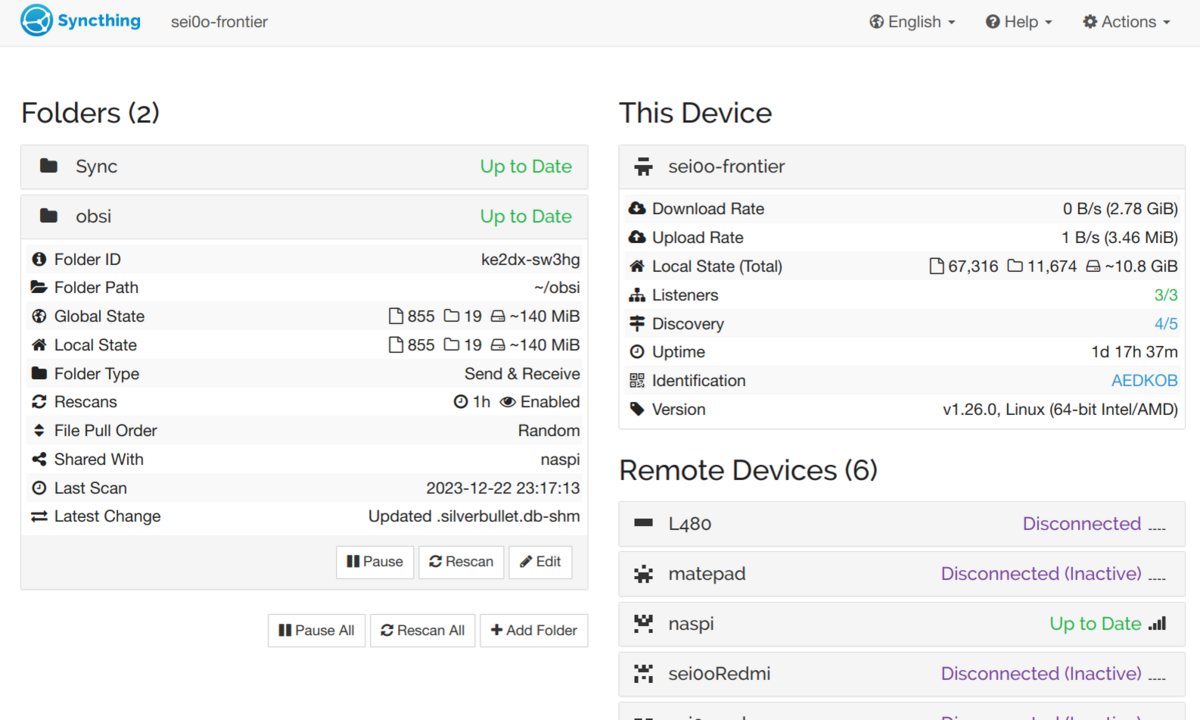The height and width of the screenshot is (720, 1200).
Task: Click the Listeners sitemap icon
Action: 637,295
